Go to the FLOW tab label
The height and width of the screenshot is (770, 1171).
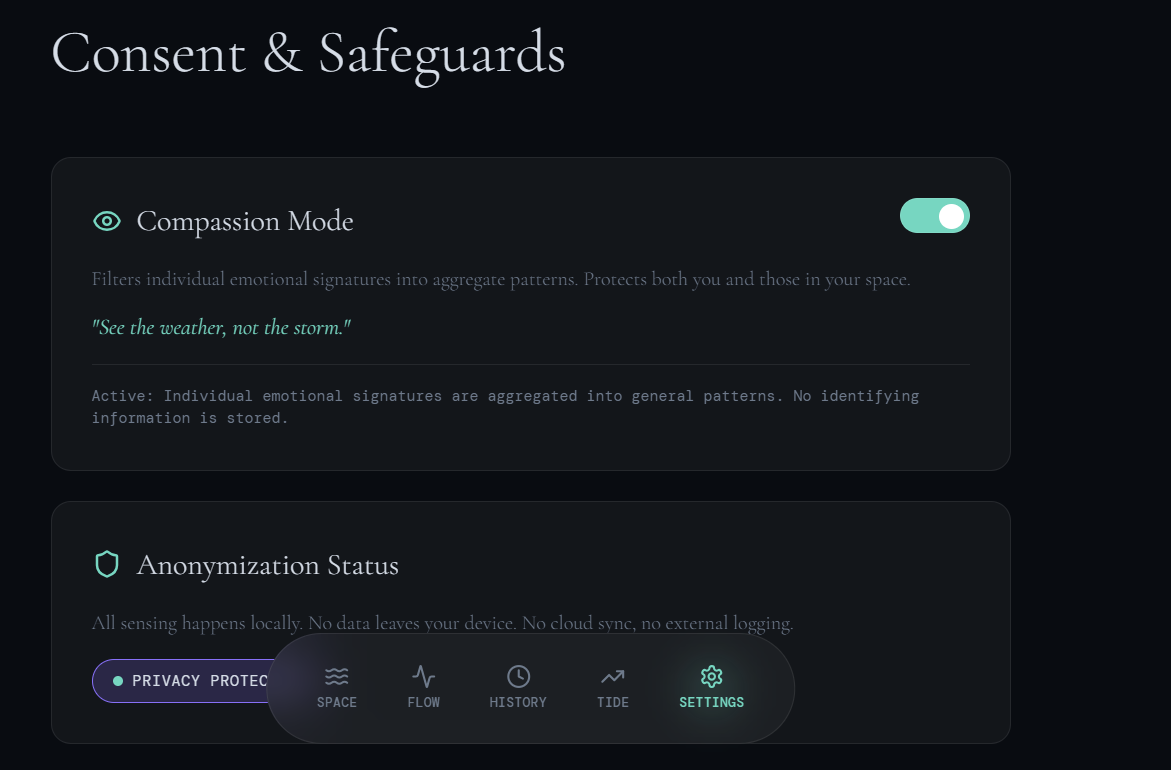[423, 702]
